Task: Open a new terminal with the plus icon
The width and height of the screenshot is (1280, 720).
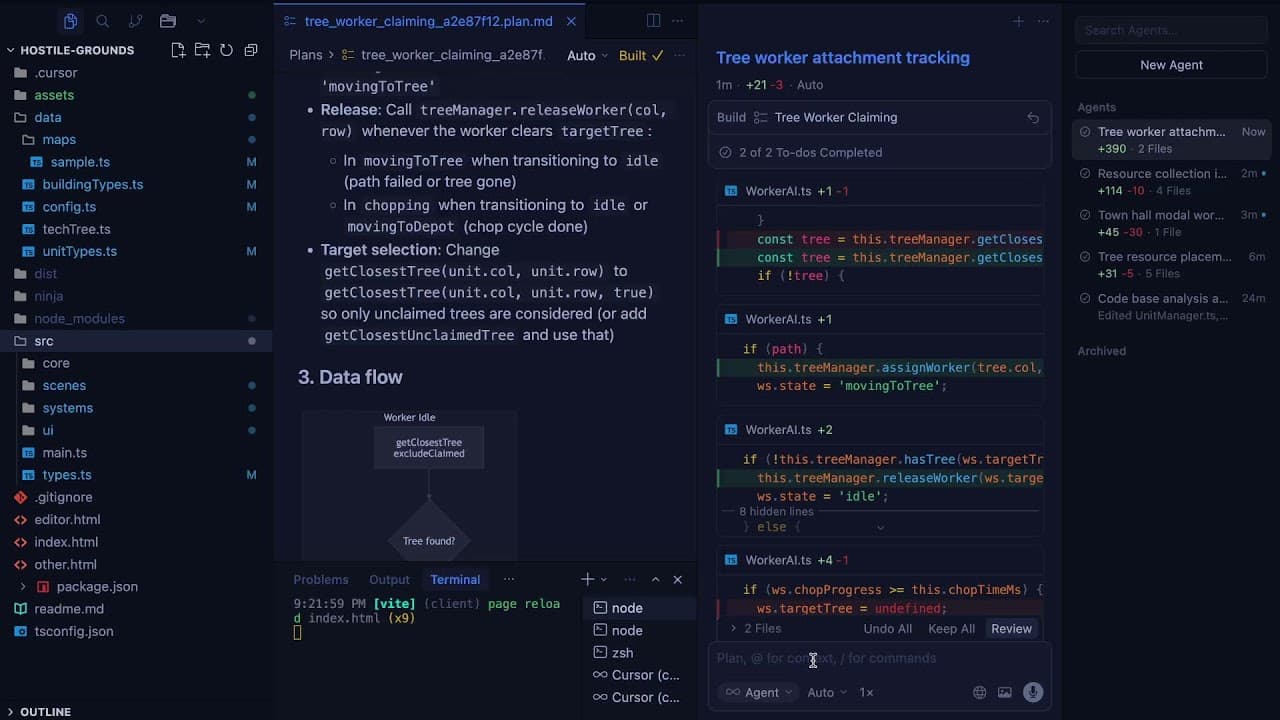Action: click(x=586, y=579)
